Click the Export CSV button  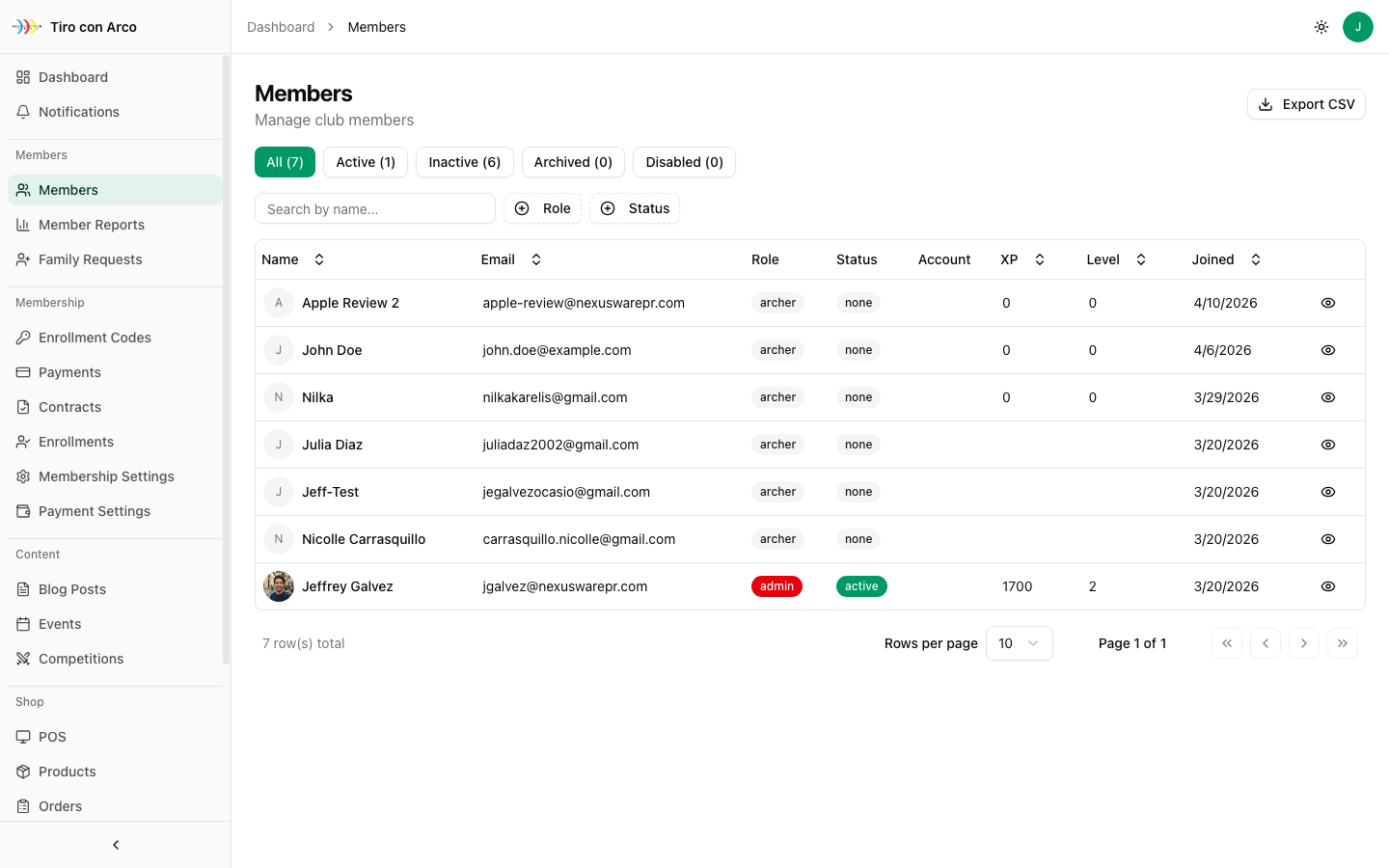tap(1306, 103)
